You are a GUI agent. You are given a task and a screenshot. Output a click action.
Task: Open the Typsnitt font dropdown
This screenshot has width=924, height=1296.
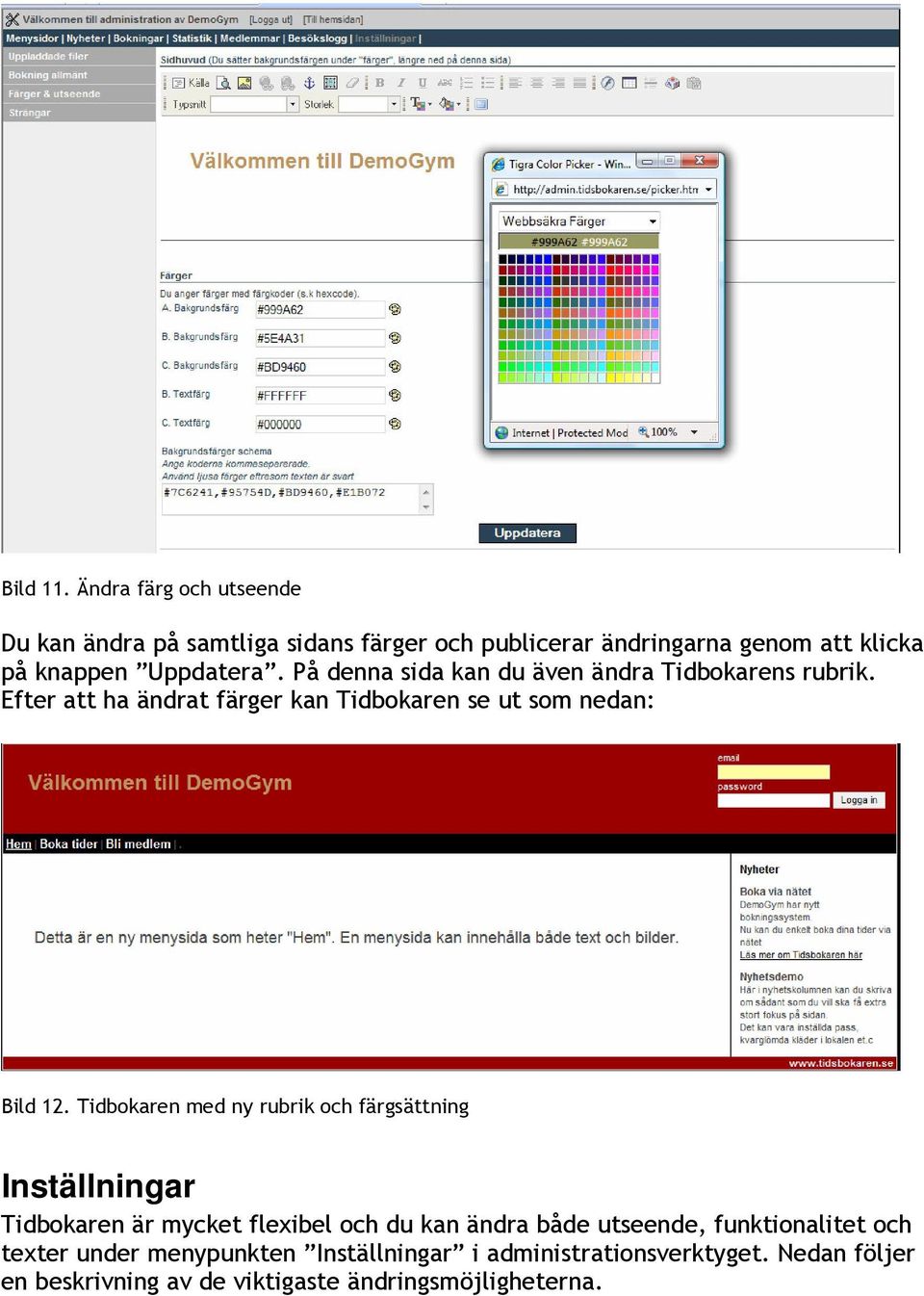[x=293, y=104]
